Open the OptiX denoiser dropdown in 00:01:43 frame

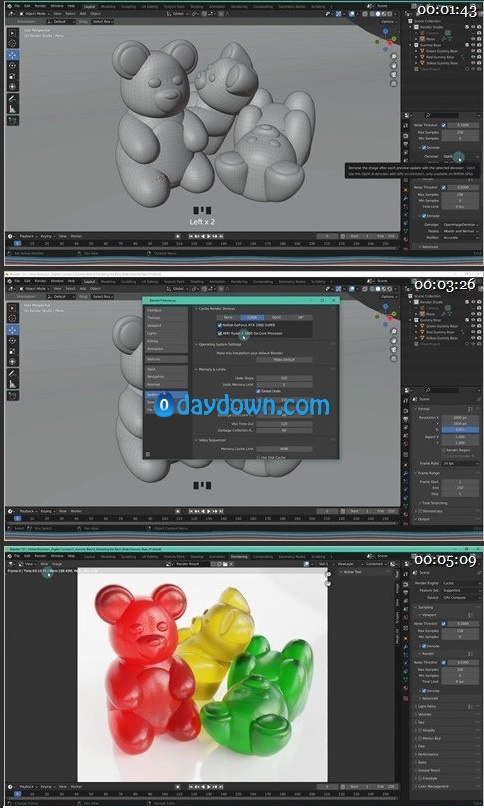click(460, 156)
